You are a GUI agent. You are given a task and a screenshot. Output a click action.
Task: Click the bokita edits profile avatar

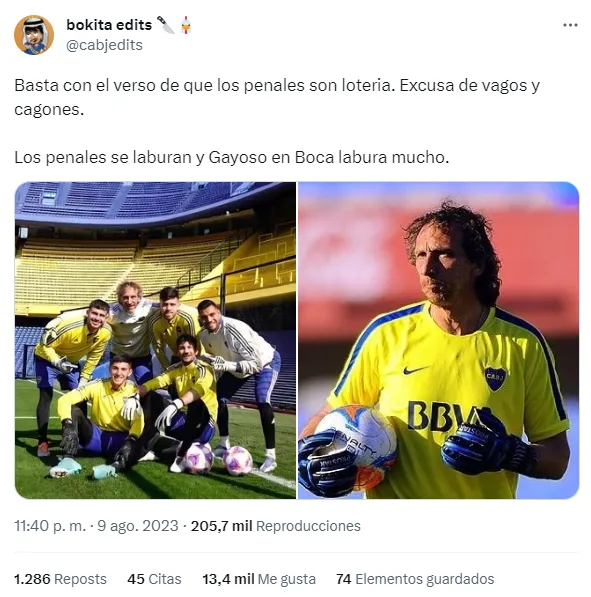(x=34, y=35)
